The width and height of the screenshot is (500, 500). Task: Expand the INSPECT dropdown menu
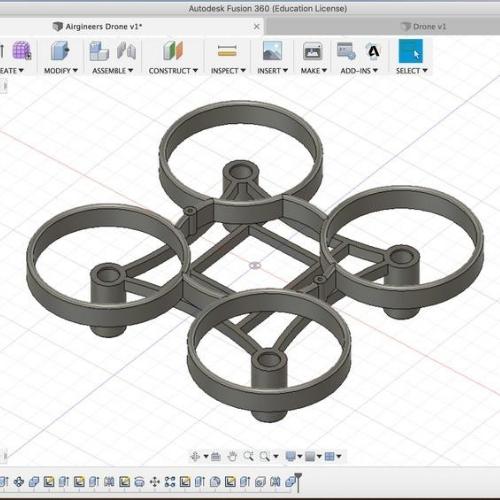click(228, 71)
